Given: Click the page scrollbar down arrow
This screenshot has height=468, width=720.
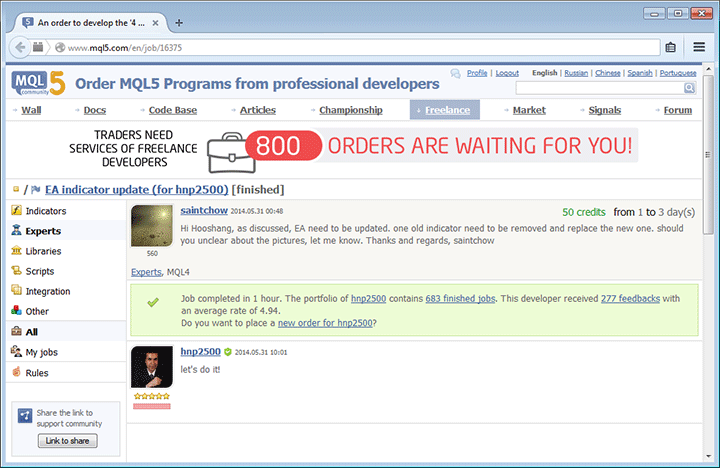Looking at the screenshot, I should [x=708, y=456].
